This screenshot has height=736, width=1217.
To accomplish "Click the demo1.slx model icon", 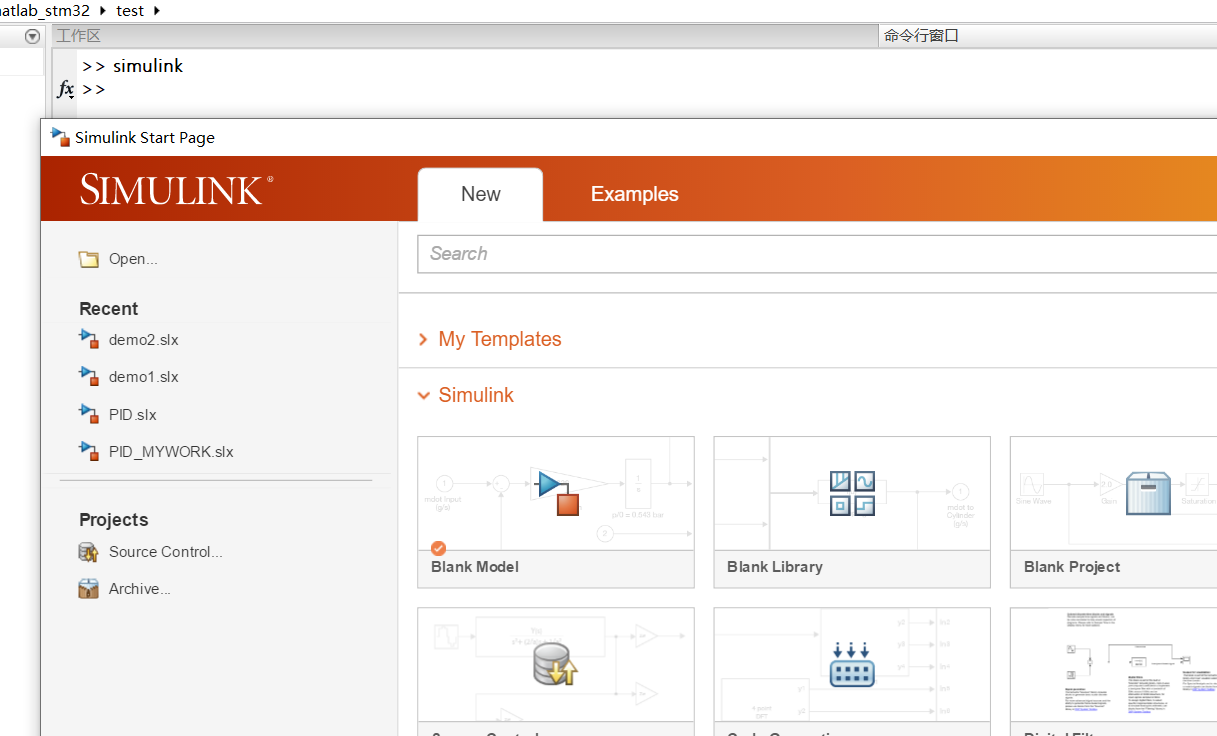I will (x=89, y=376).
